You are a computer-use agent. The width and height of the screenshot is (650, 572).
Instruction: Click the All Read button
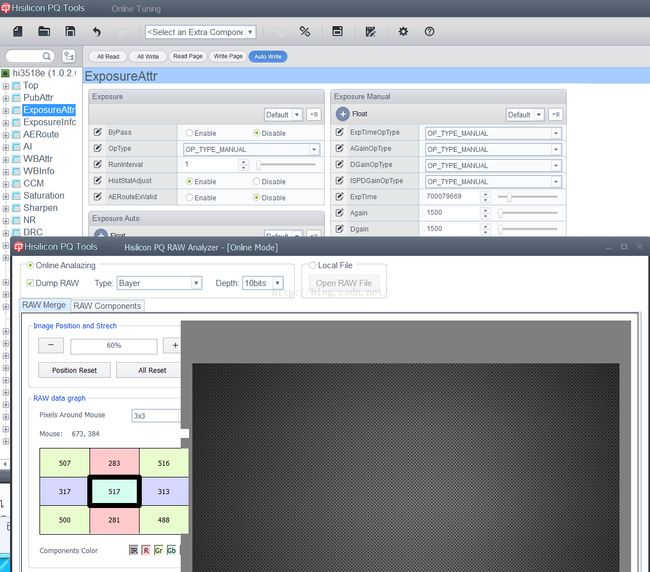pos(108,56)
